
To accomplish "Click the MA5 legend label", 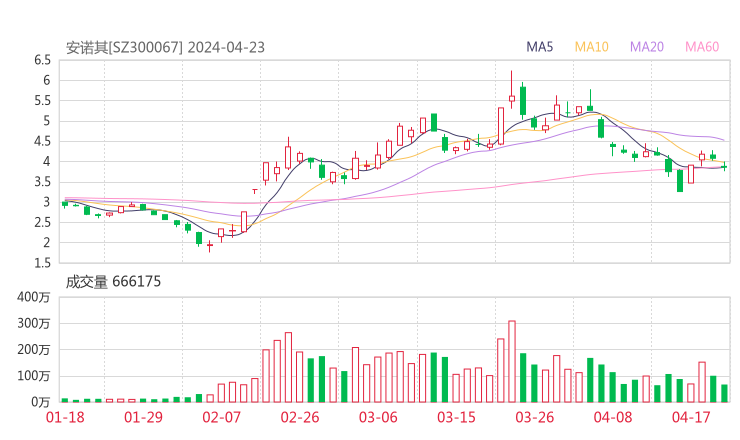I will point(539,47).
